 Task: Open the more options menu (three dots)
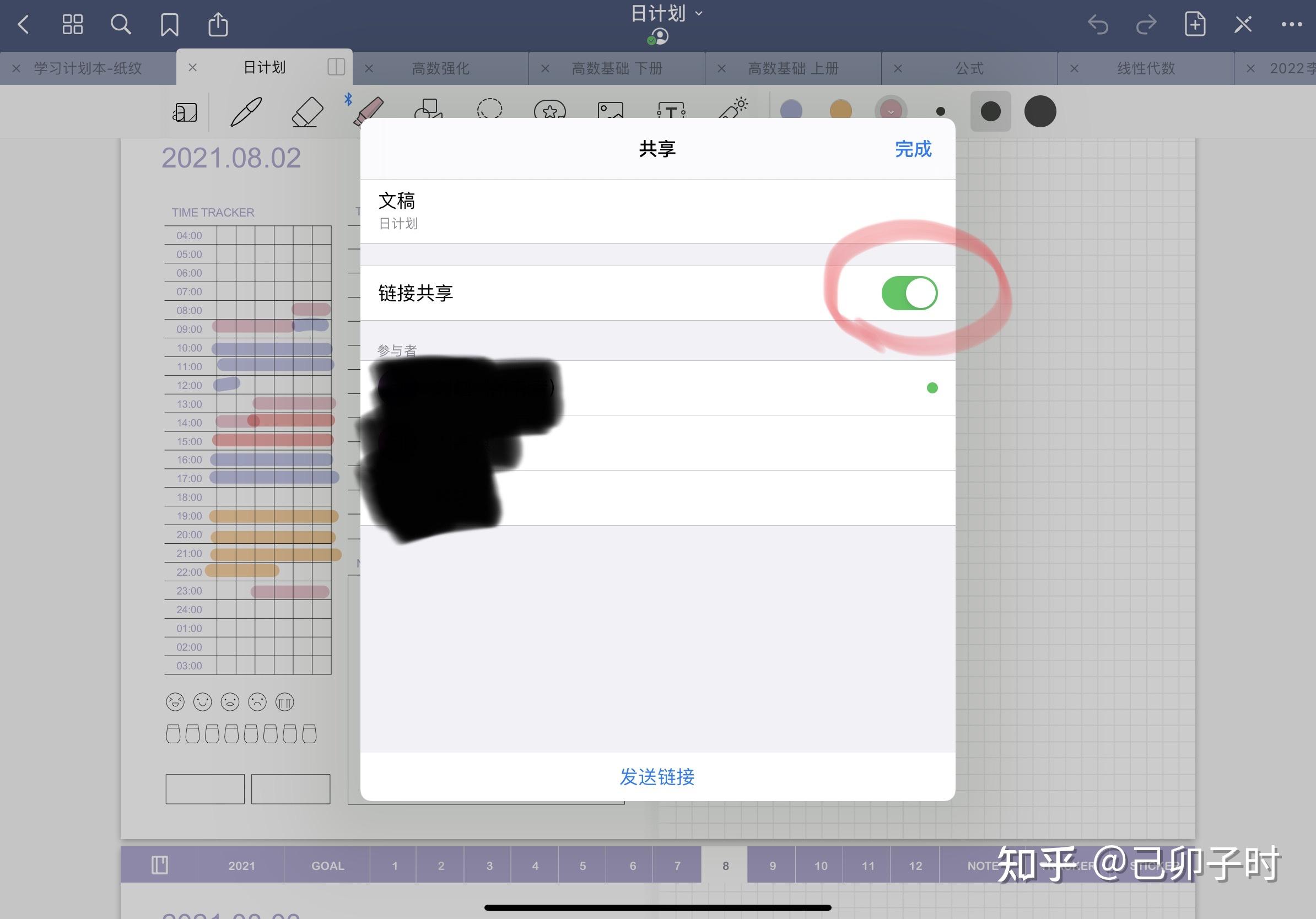1291,24
